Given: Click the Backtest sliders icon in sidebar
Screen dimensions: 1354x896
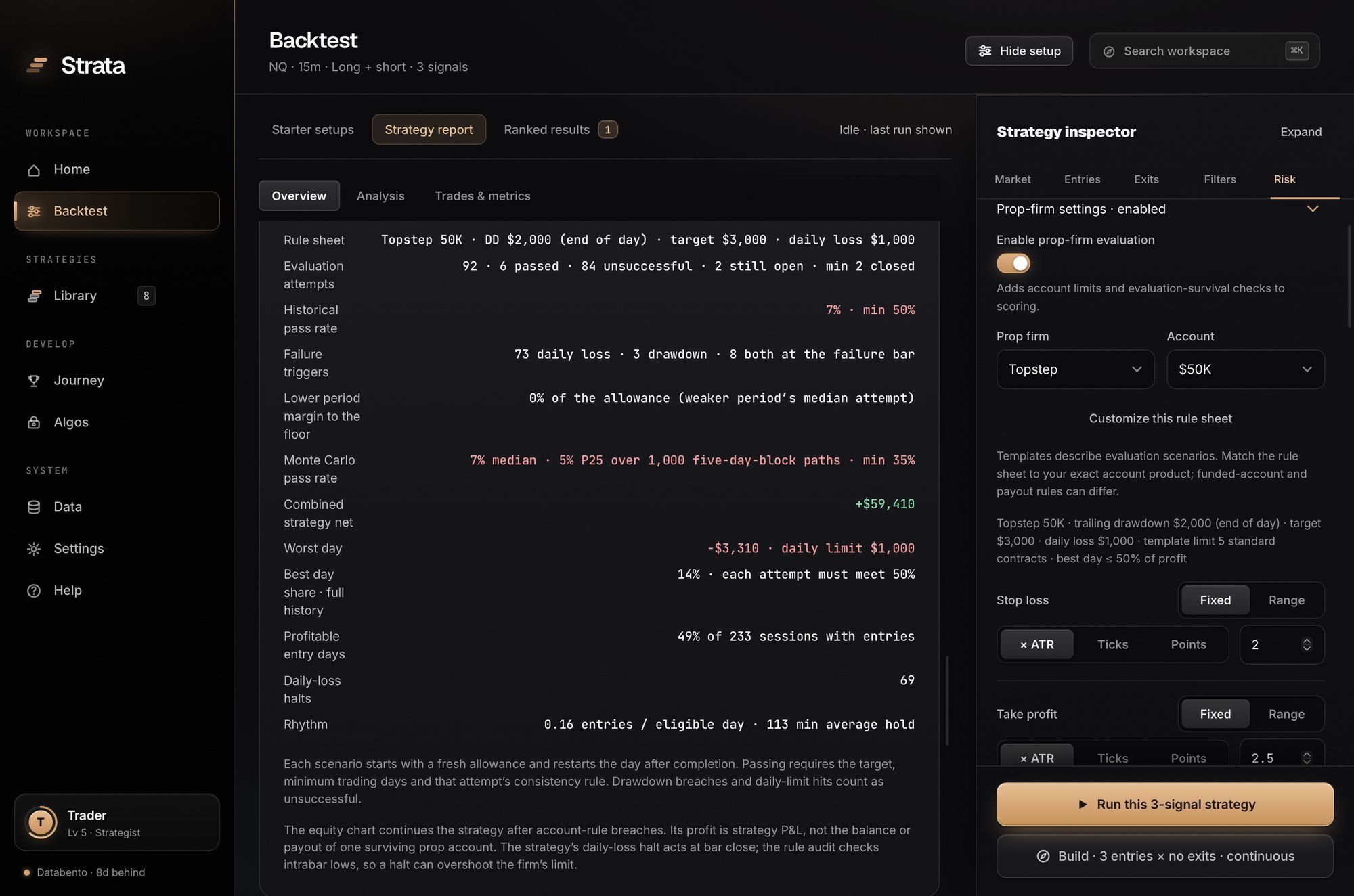Looking at the screenshot, I should pos(34,211).
